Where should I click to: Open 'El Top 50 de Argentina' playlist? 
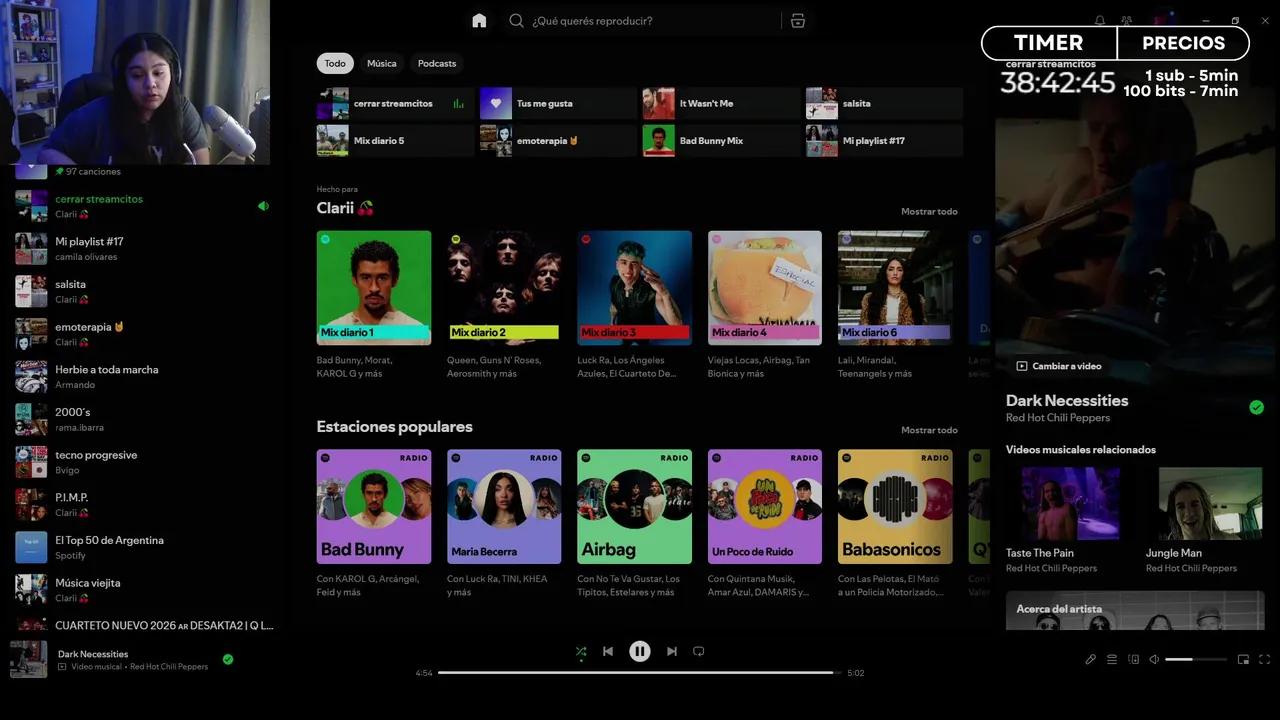(x=145, y=547)
